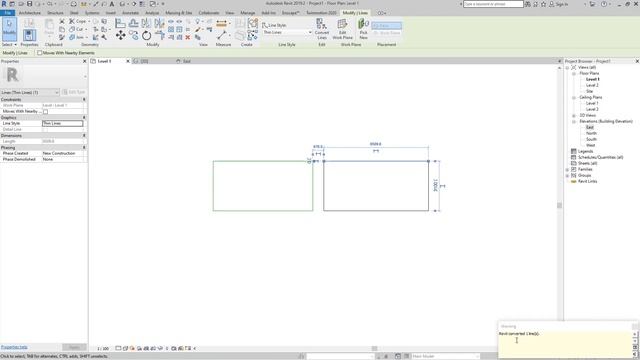Viewport: 640px width, 360px height.
Task: Select the Align tool icon
Action: 120,23
